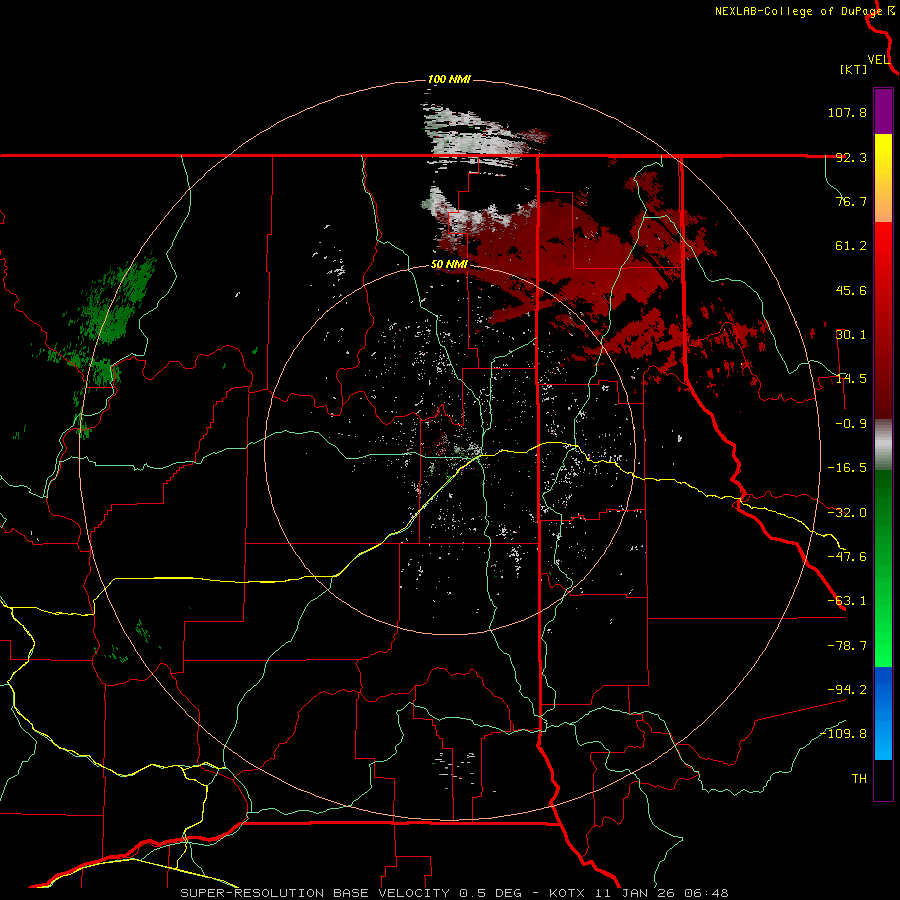The width and height of the screenshot is (900, 900).
Task: Click the purple segment of the velocity color bar
Action: [x=883, y=111]
